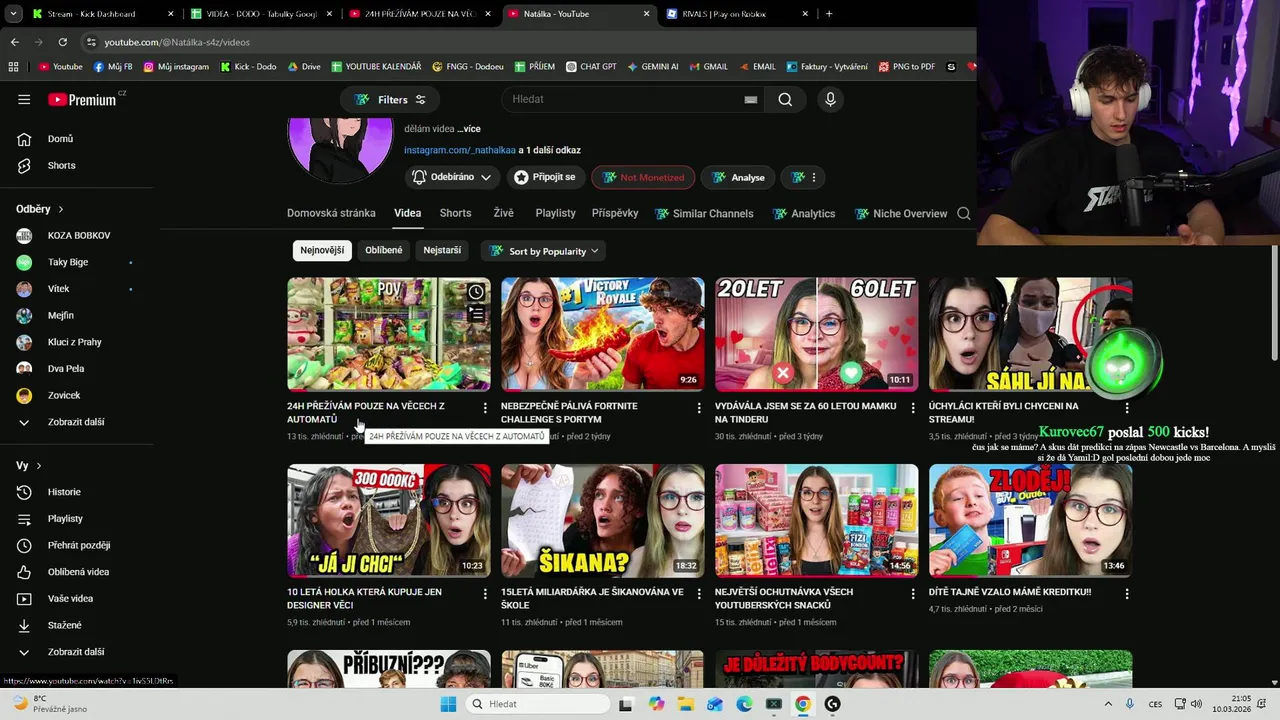Switch to Domovská stránka tab
Screen dimensions: 1280x720
click(331, 213)
